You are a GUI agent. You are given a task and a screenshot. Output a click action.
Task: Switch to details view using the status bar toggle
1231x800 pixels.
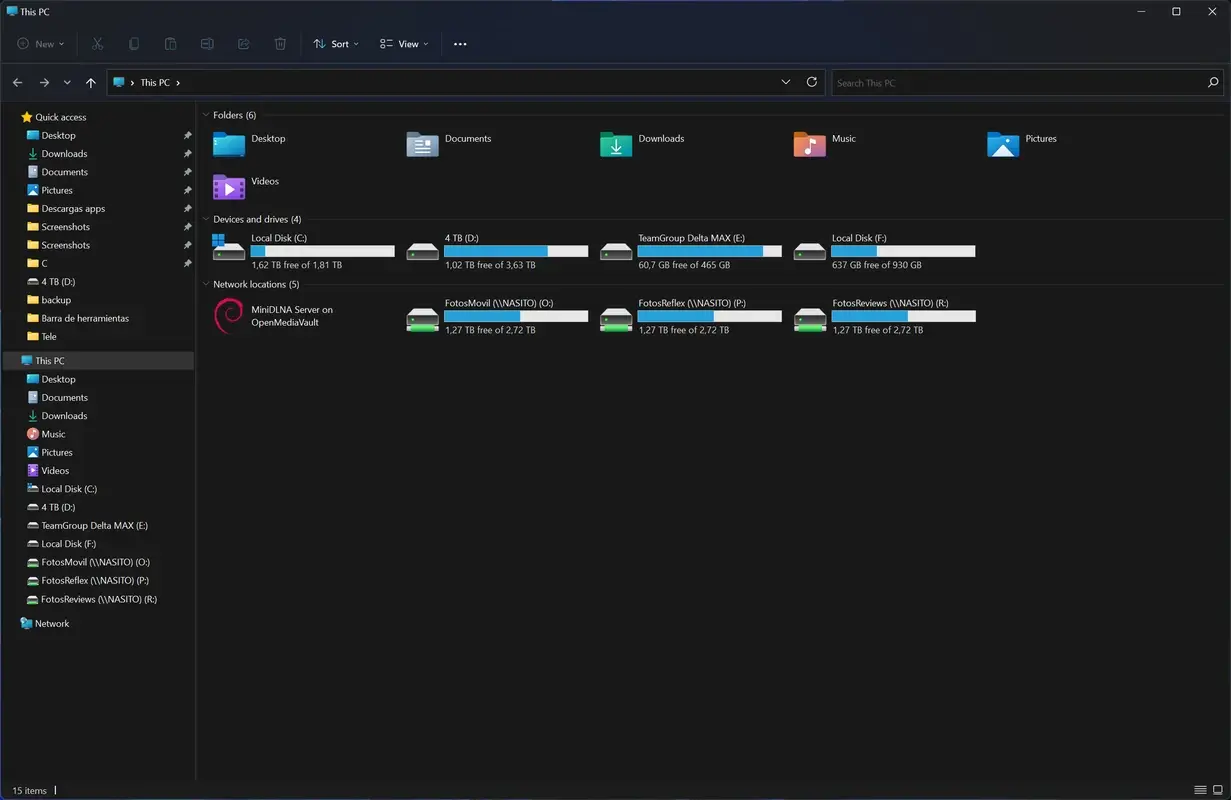pos(1200,790)
